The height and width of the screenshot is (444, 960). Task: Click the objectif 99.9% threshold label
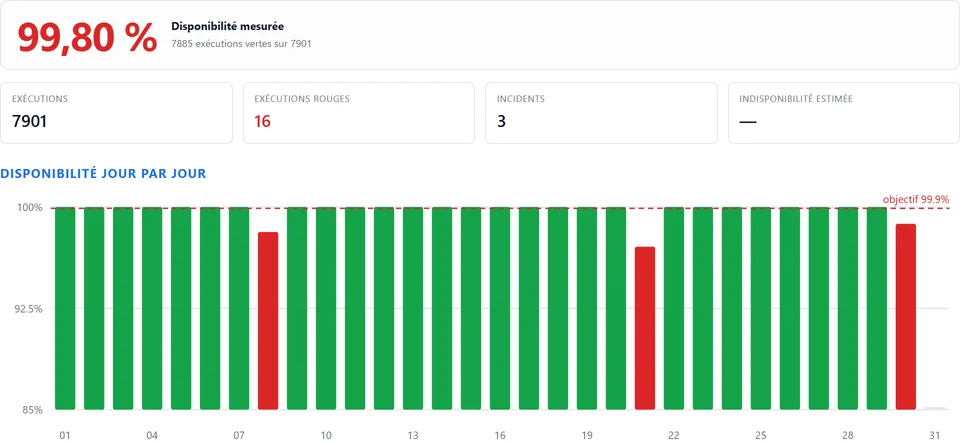pos(916,199)
